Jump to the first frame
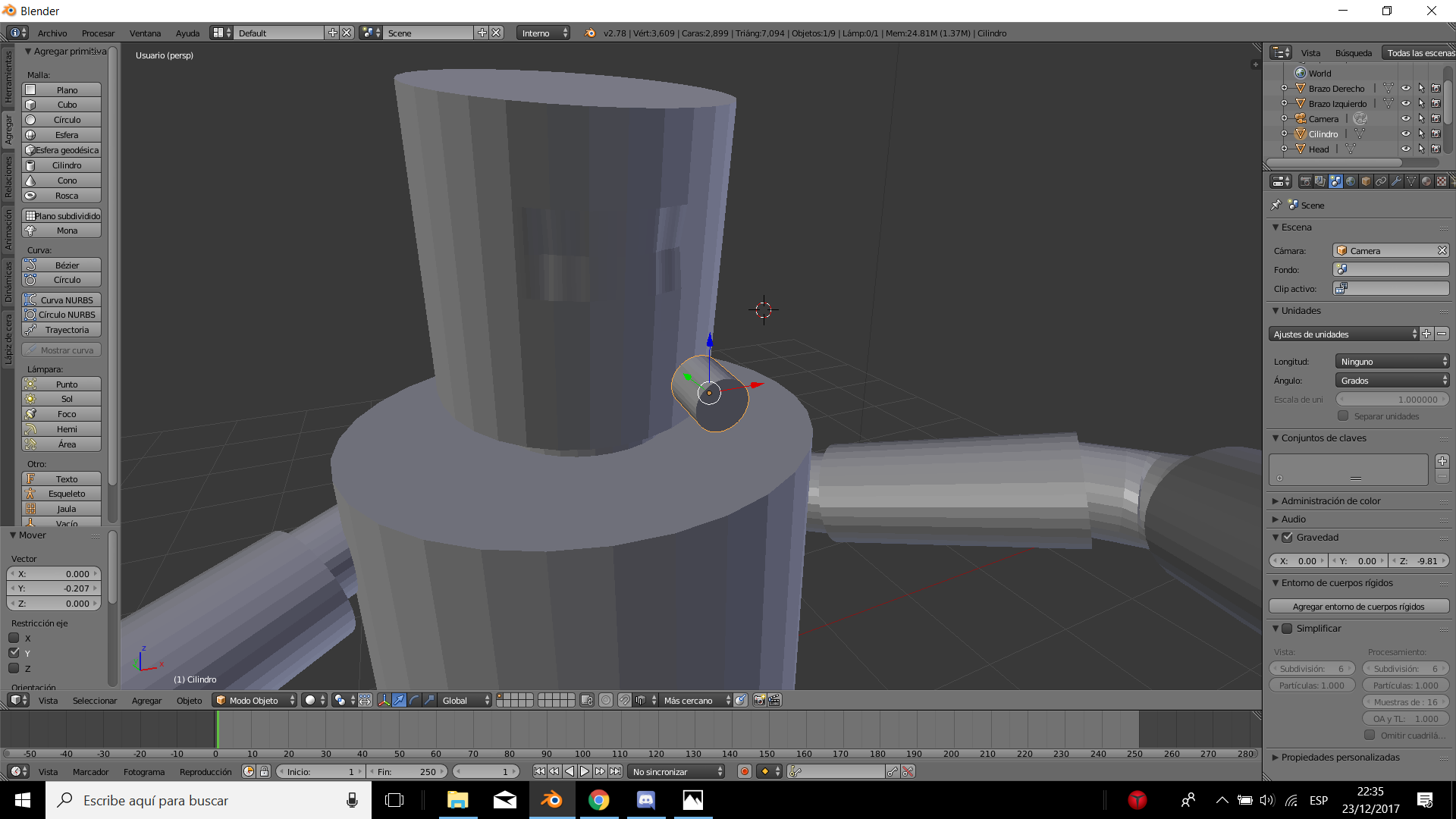This screenshot has width=1456, height=819. 539,771
